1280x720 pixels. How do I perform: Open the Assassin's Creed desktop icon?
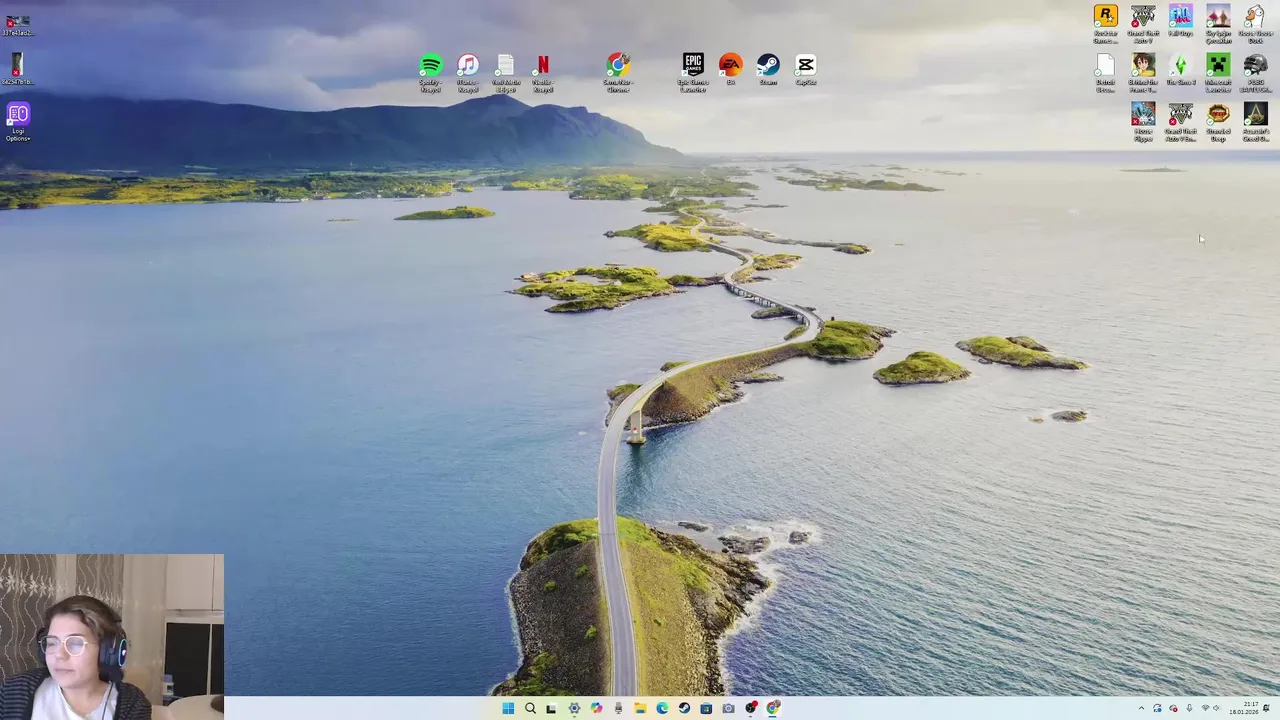pos(1255,122)
